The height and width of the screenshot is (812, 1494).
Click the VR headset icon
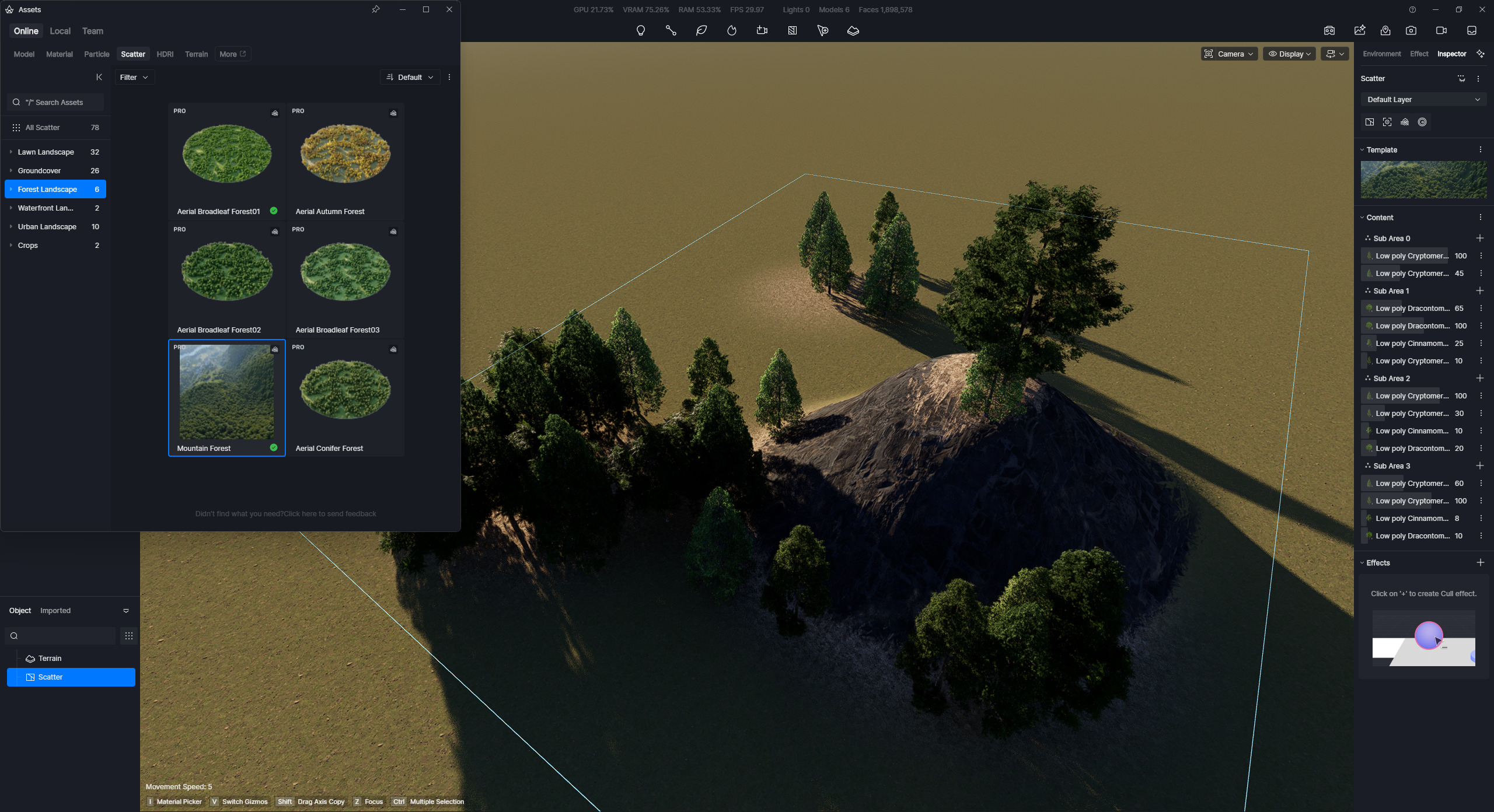coord(1329,30)
